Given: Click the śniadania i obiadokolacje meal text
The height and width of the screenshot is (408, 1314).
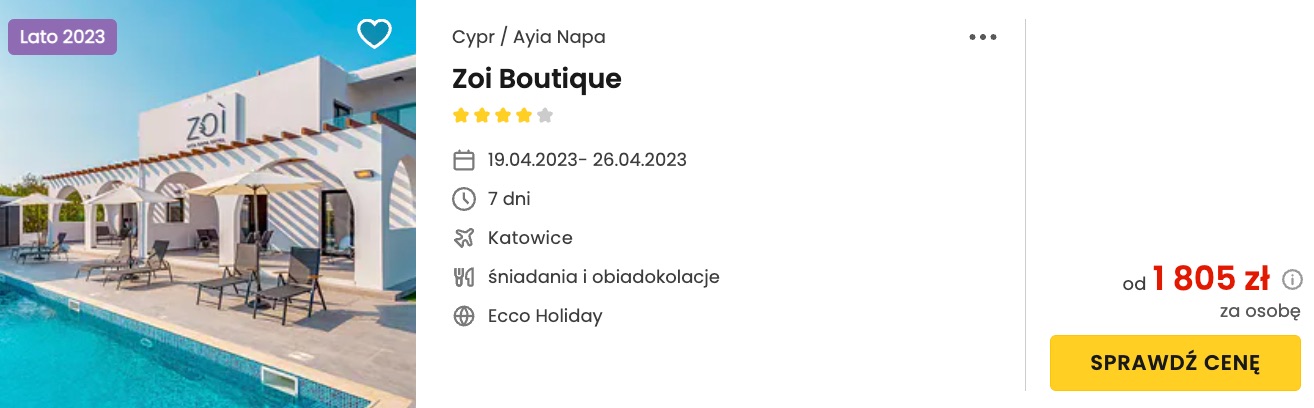Looking at the screenshot, I should pos(604,277).
